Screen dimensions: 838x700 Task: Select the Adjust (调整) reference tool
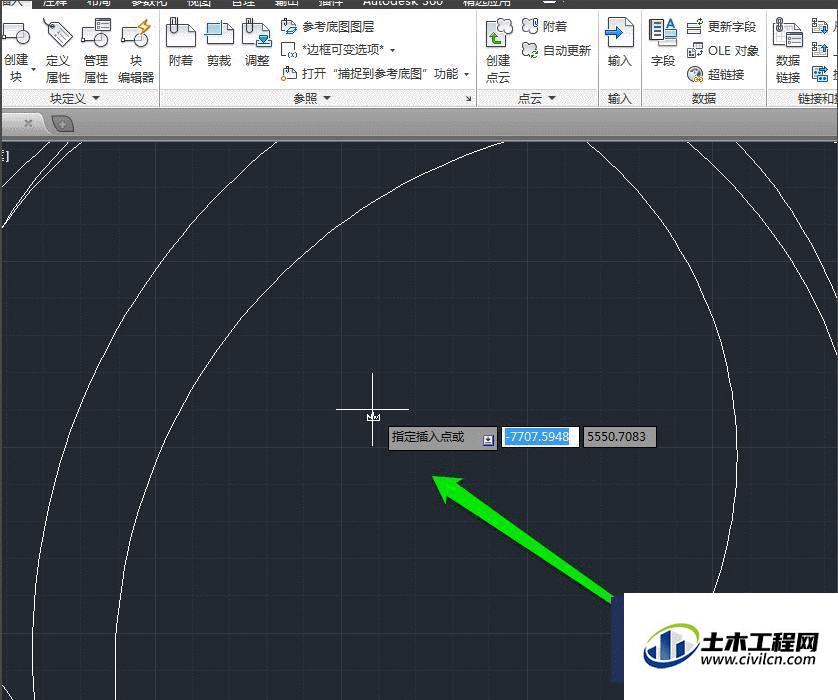(x=257, y=43)
